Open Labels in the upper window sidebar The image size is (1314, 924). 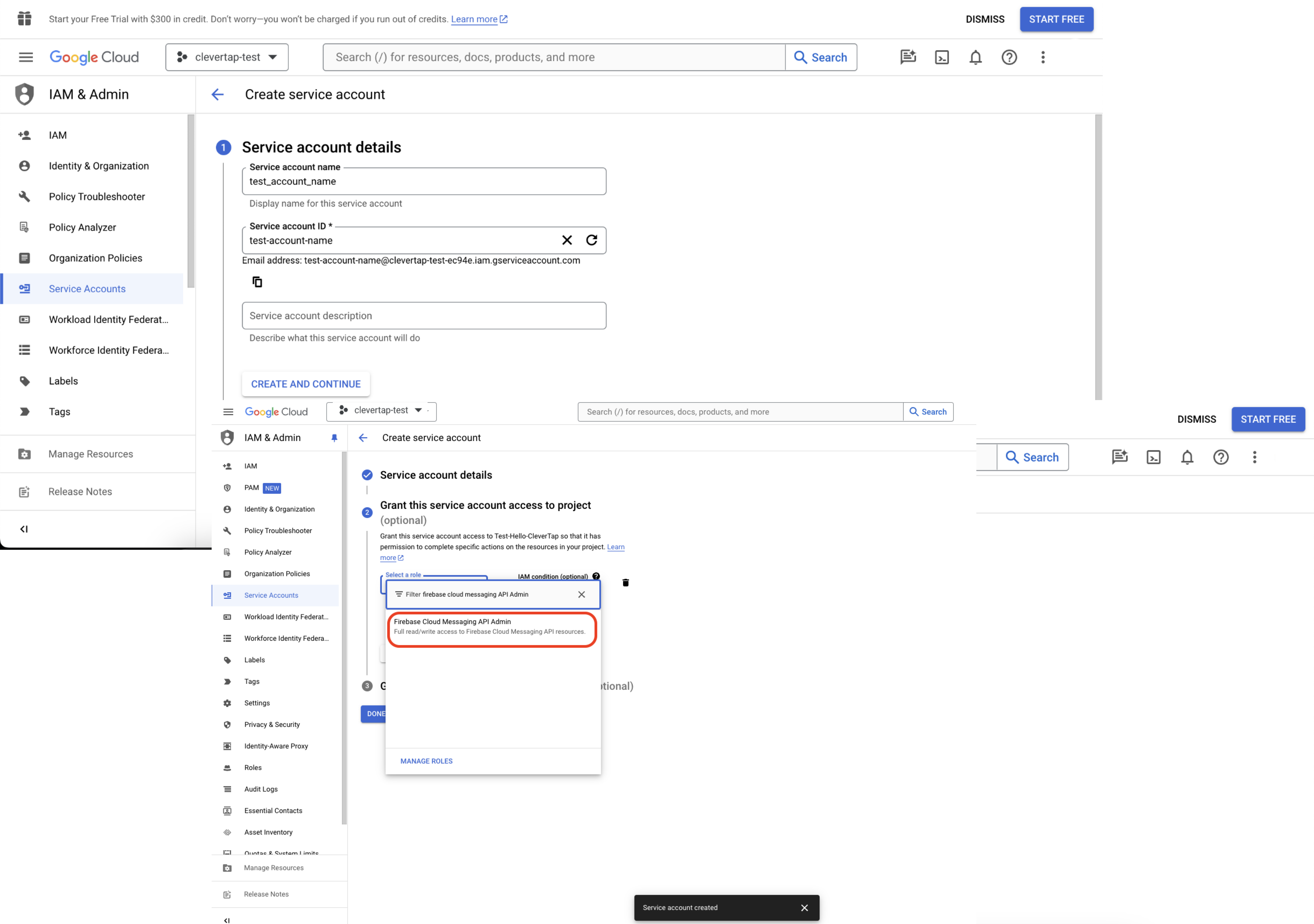[92, 381]
